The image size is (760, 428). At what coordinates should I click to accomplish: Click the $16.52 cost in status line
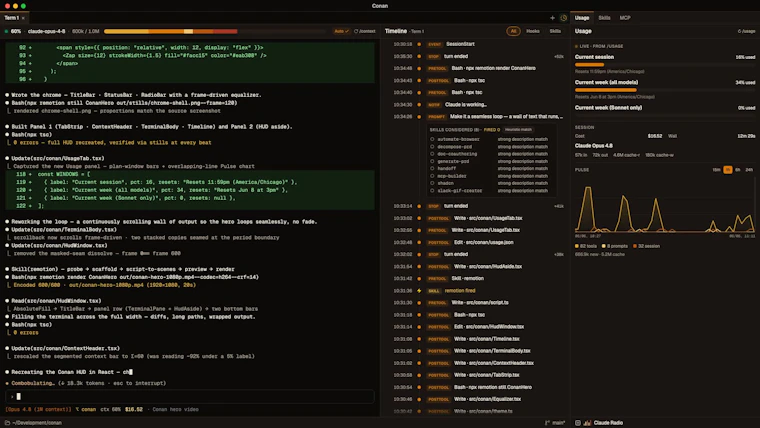coord(134,410)
